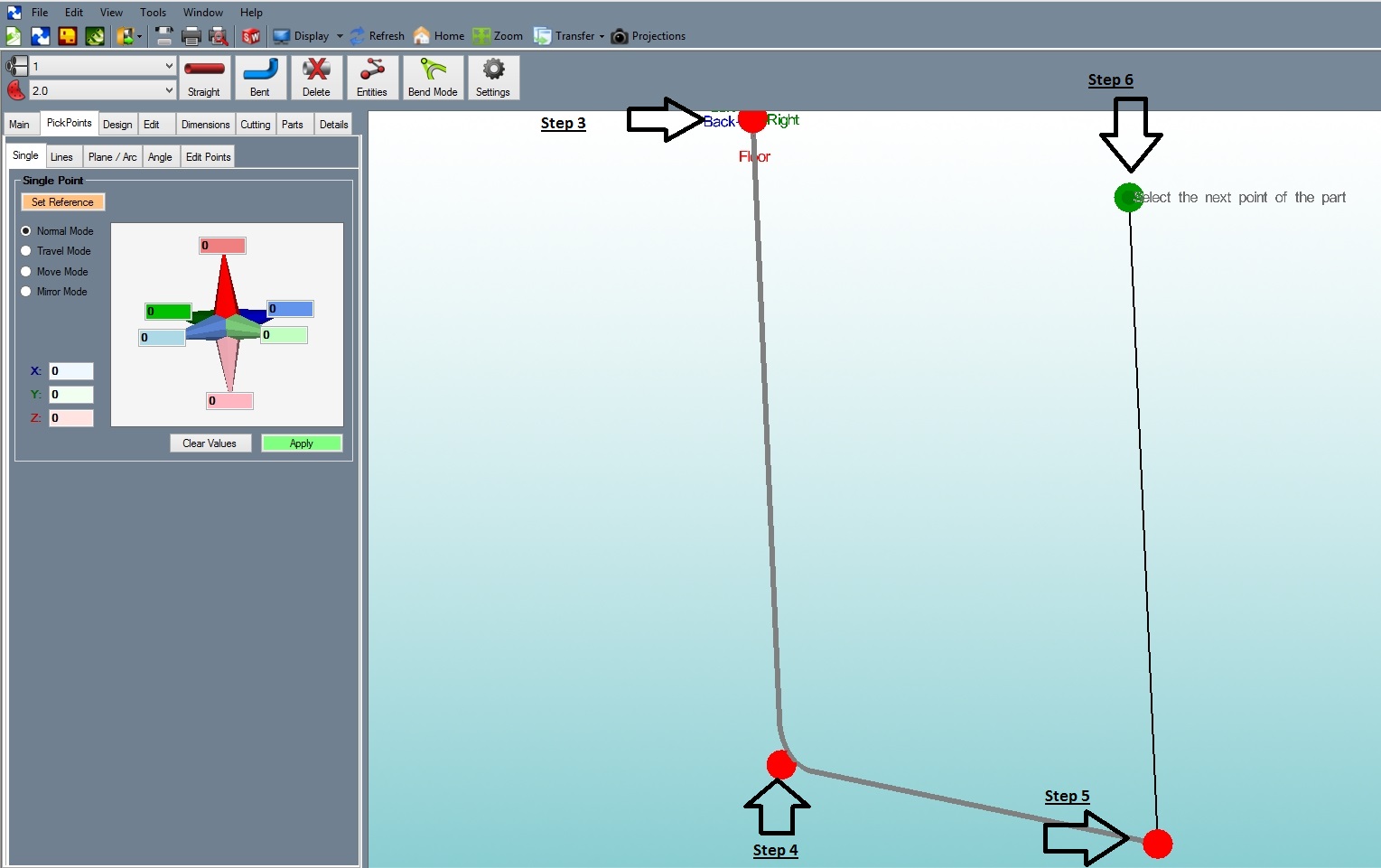Click the green import icon
This screenshot has width=1381, height=868.
coord(95,36)
